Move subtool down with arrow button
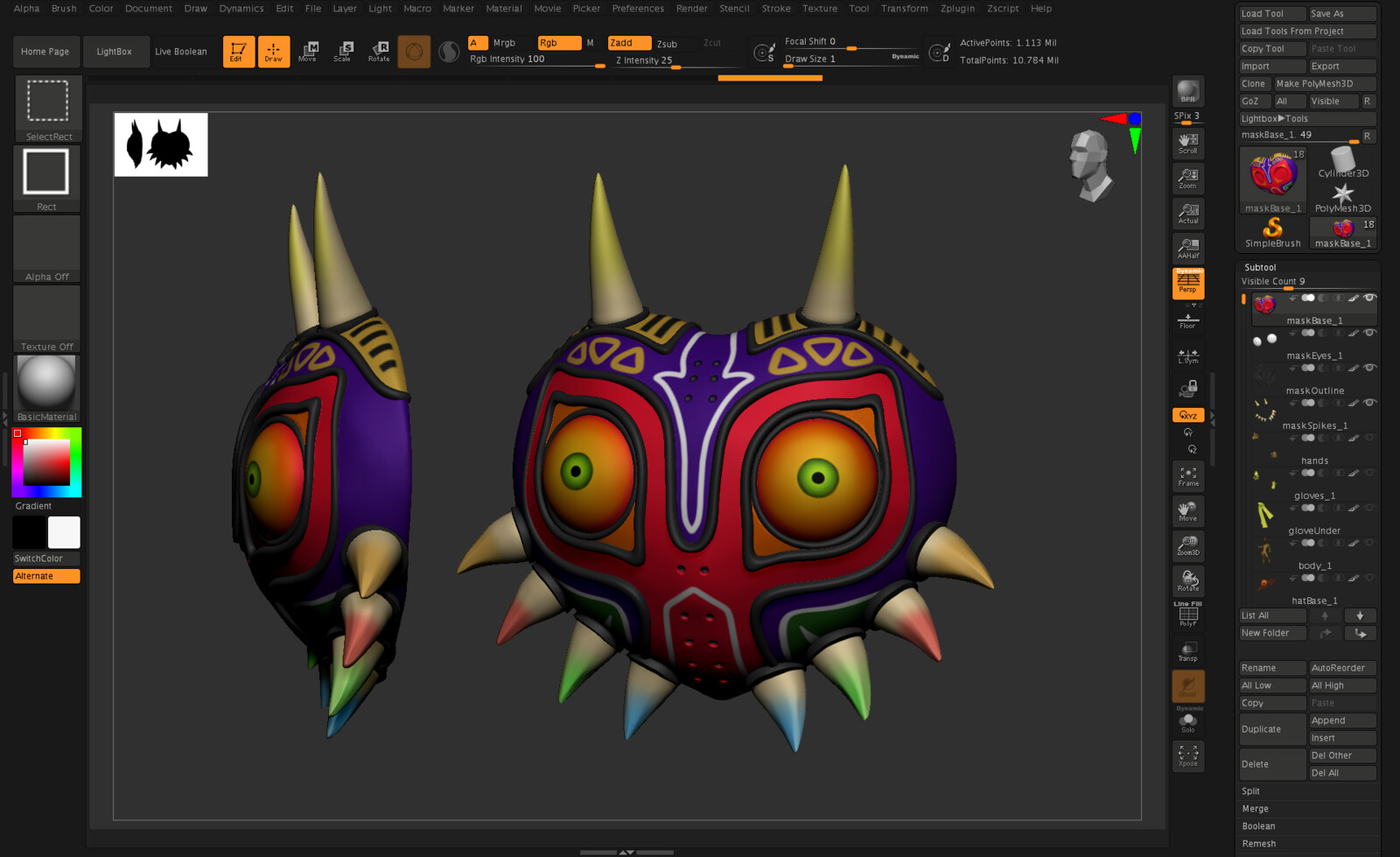1400x857 pixels. (1360, 615)
